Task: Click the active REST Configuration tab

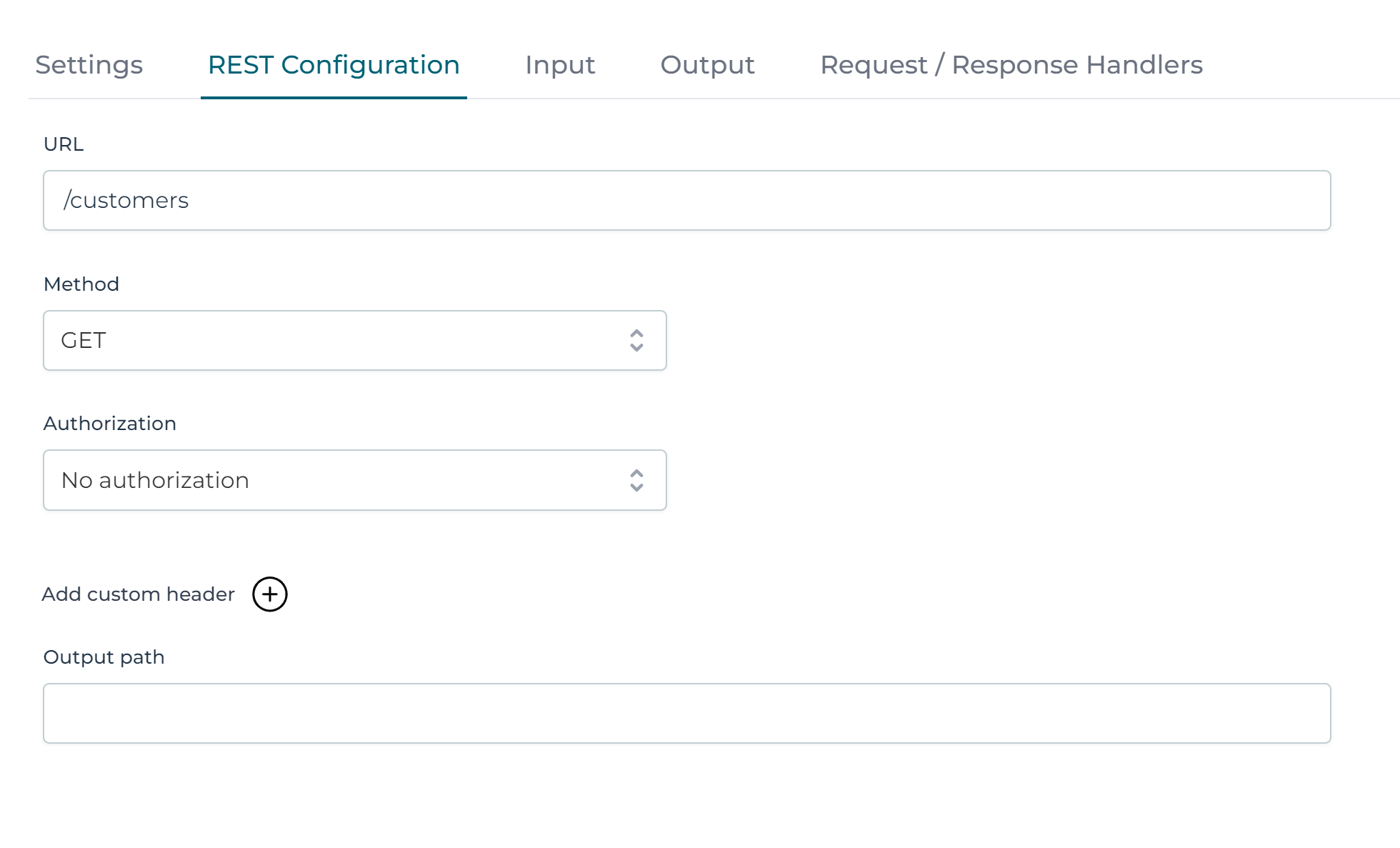Action: tap(333, 65)
